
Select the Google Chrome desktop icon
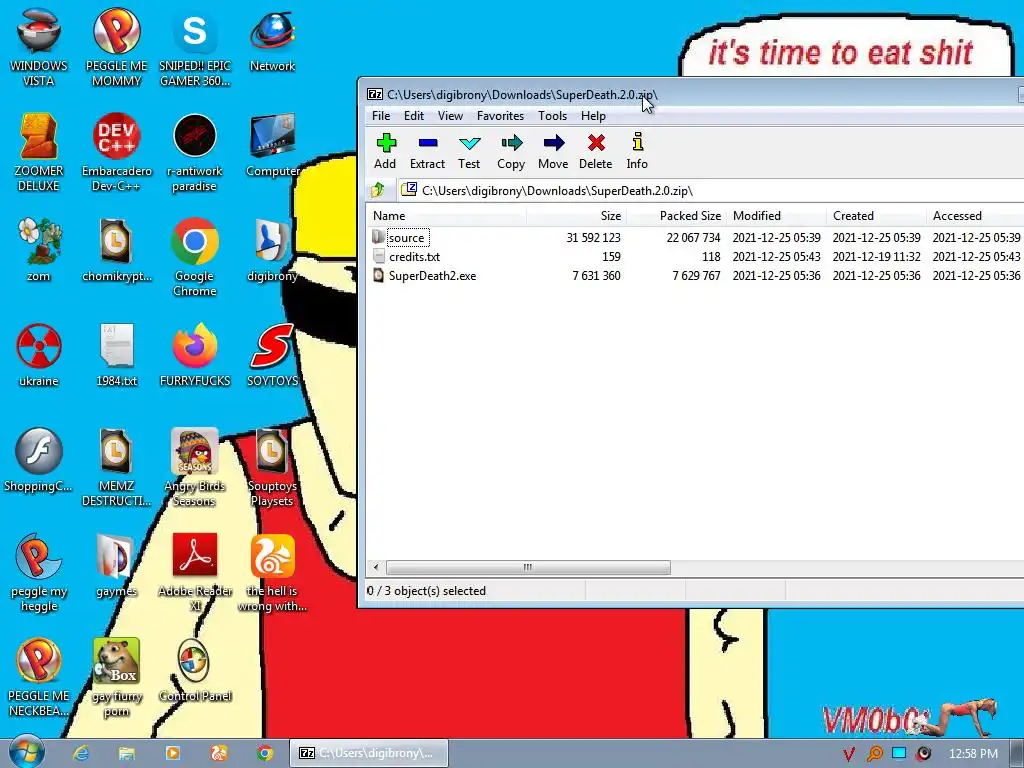tap(195, 257)
